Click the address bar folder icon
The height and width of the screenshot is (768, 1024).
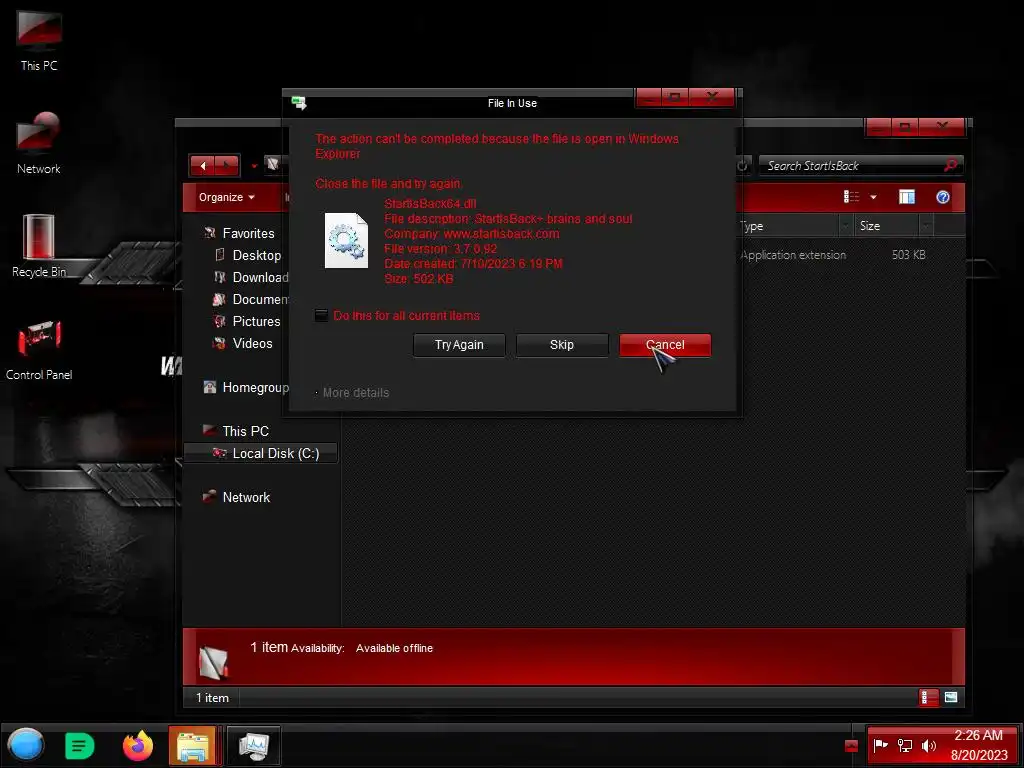tap(272, 165)
